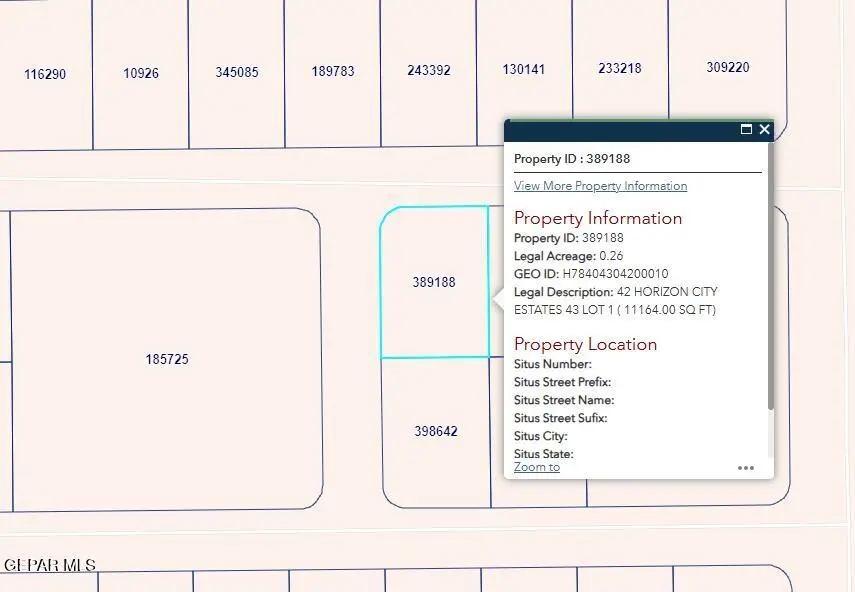This screenshot has height=592, width=855.
Task: Click the popup's vertical scrollbar
Action: [x=770, y=280]
